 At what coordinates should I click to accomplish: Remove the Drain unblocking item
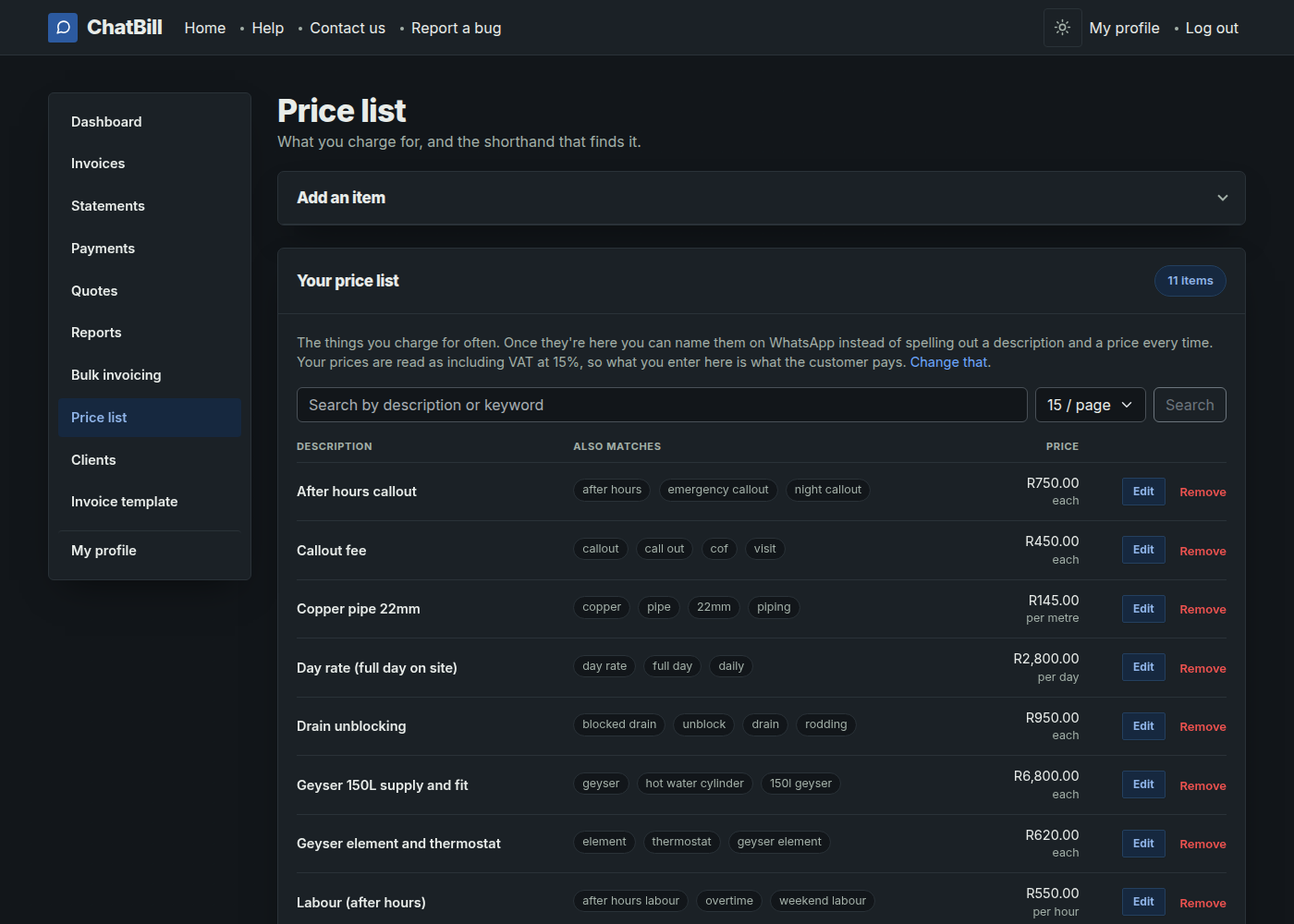click(1202, 726)
